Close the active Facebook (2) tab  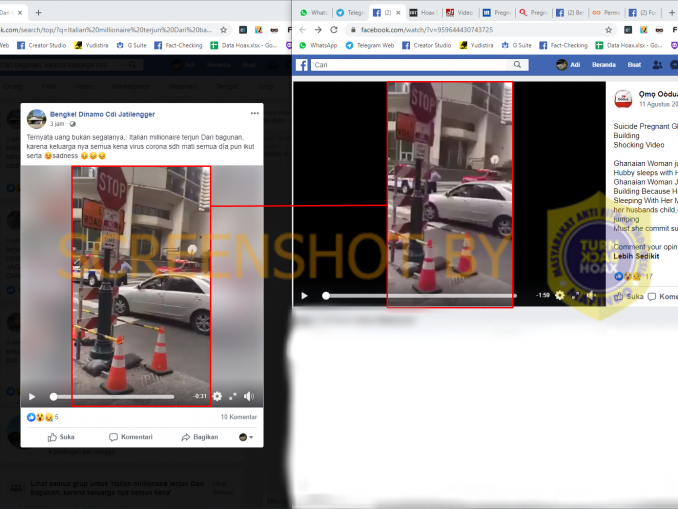398,13
